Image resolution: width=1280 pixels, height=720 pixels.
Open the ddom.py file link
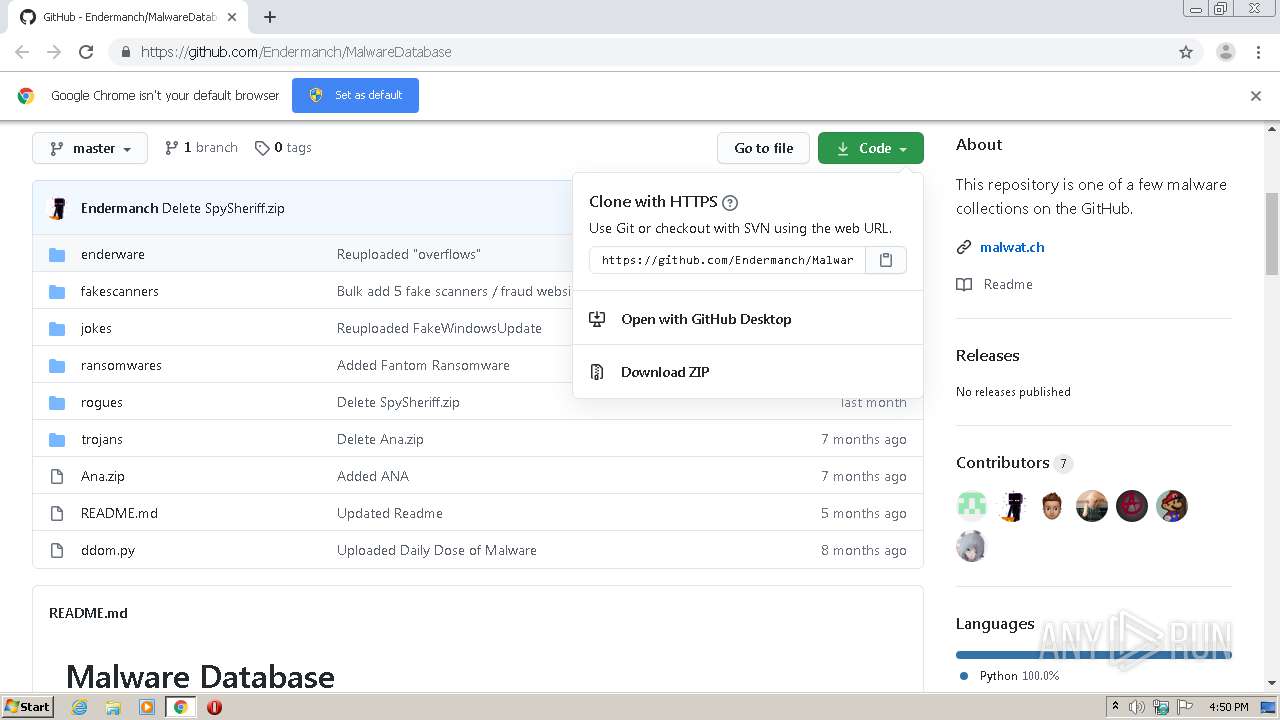pyautogui.click(x=108, y=551)
